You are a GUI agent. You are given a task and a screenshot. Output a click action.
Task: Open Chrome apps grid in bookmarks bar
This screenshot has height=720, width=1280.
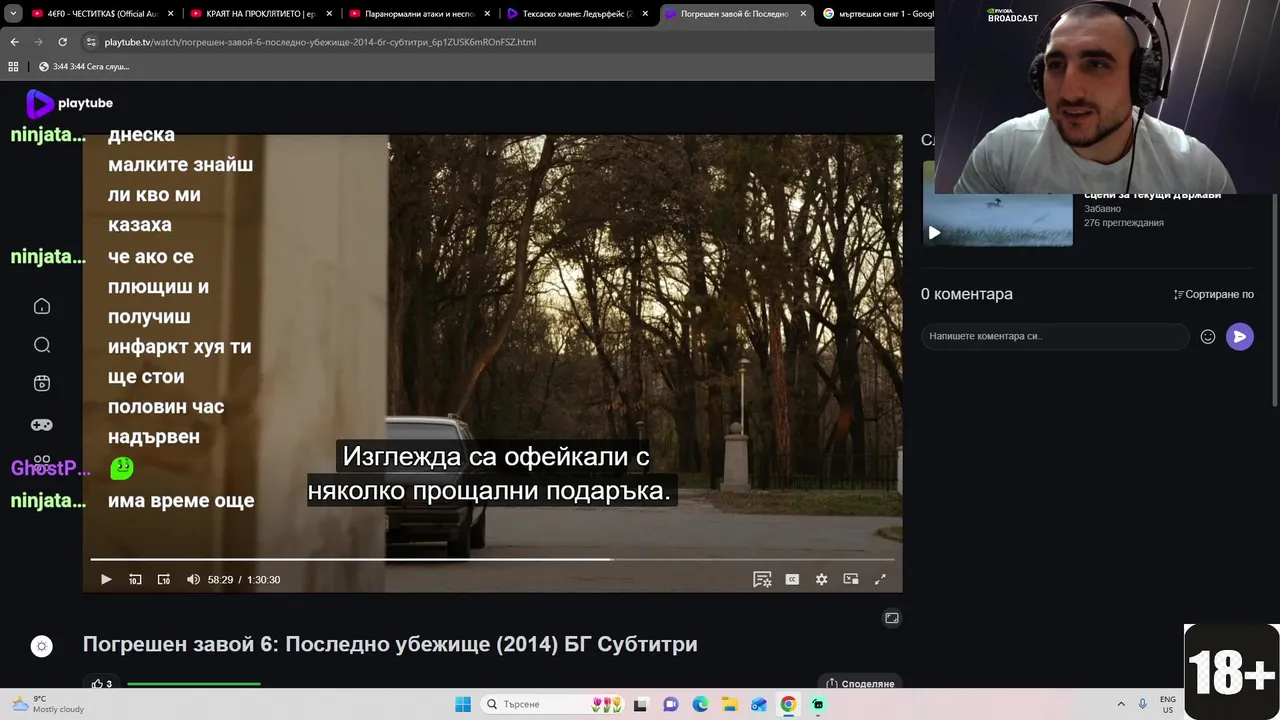pyautogui.click(x=13, y=67)
